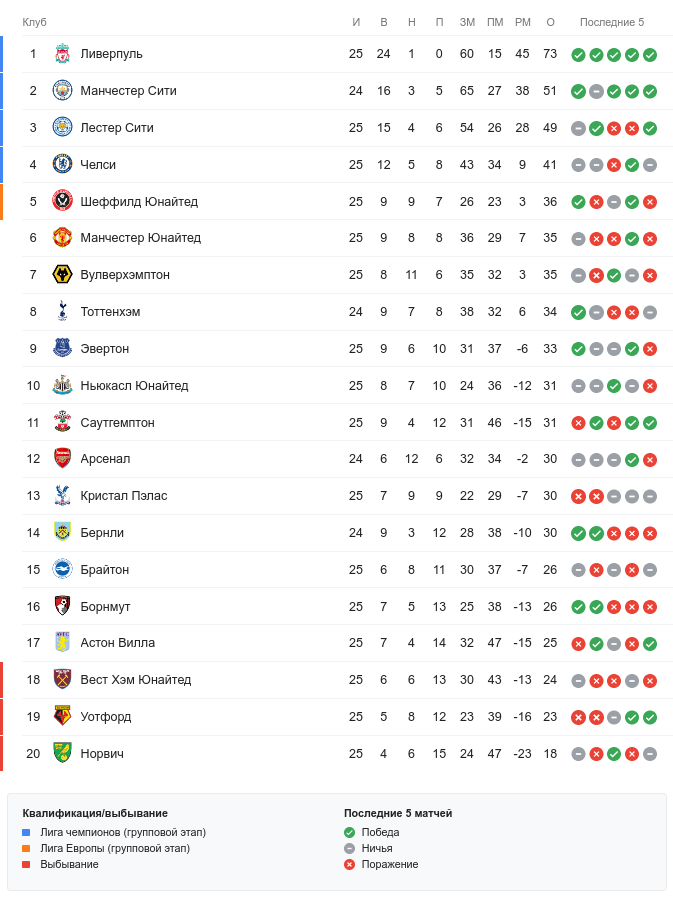Viewport: 673px width, 897px height.
Task: Click the Manchester City crest icon
Action: (x=62, y=91)
